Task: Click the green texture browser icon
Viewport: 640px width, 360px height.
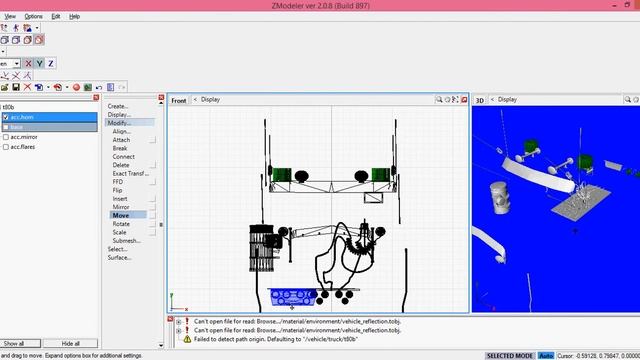Action: coord(88,87)
